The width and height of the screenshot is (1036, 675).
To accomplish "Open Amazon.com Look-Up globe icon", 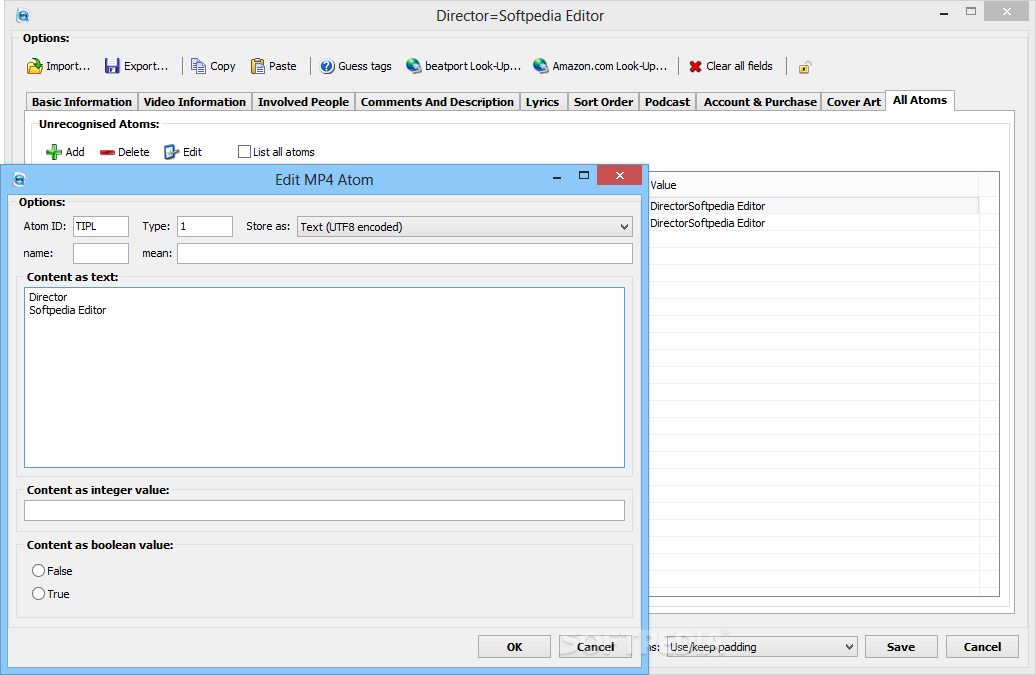I will tap(540, 66).
